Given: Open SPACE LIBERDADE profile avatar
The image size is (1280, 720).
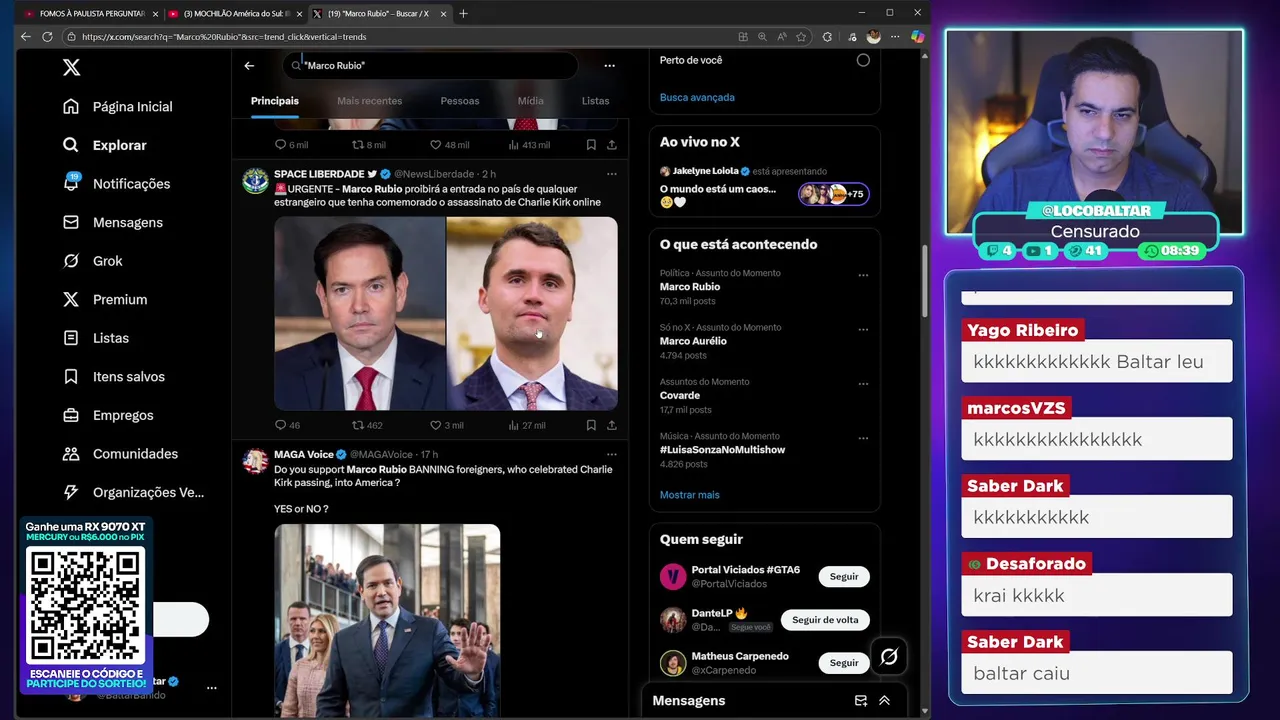Looking at the screenshot, I should 256,181.
